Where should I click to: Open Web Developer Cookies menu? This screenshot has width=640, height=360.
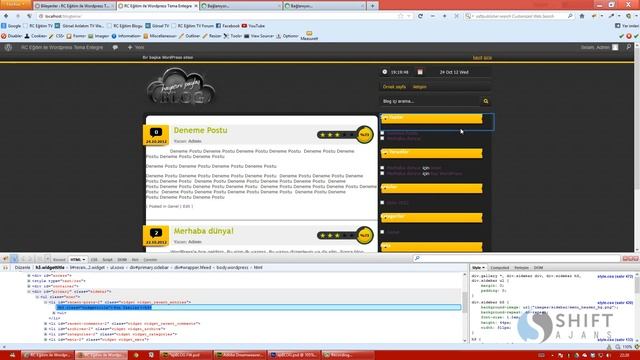coord(36,36)
